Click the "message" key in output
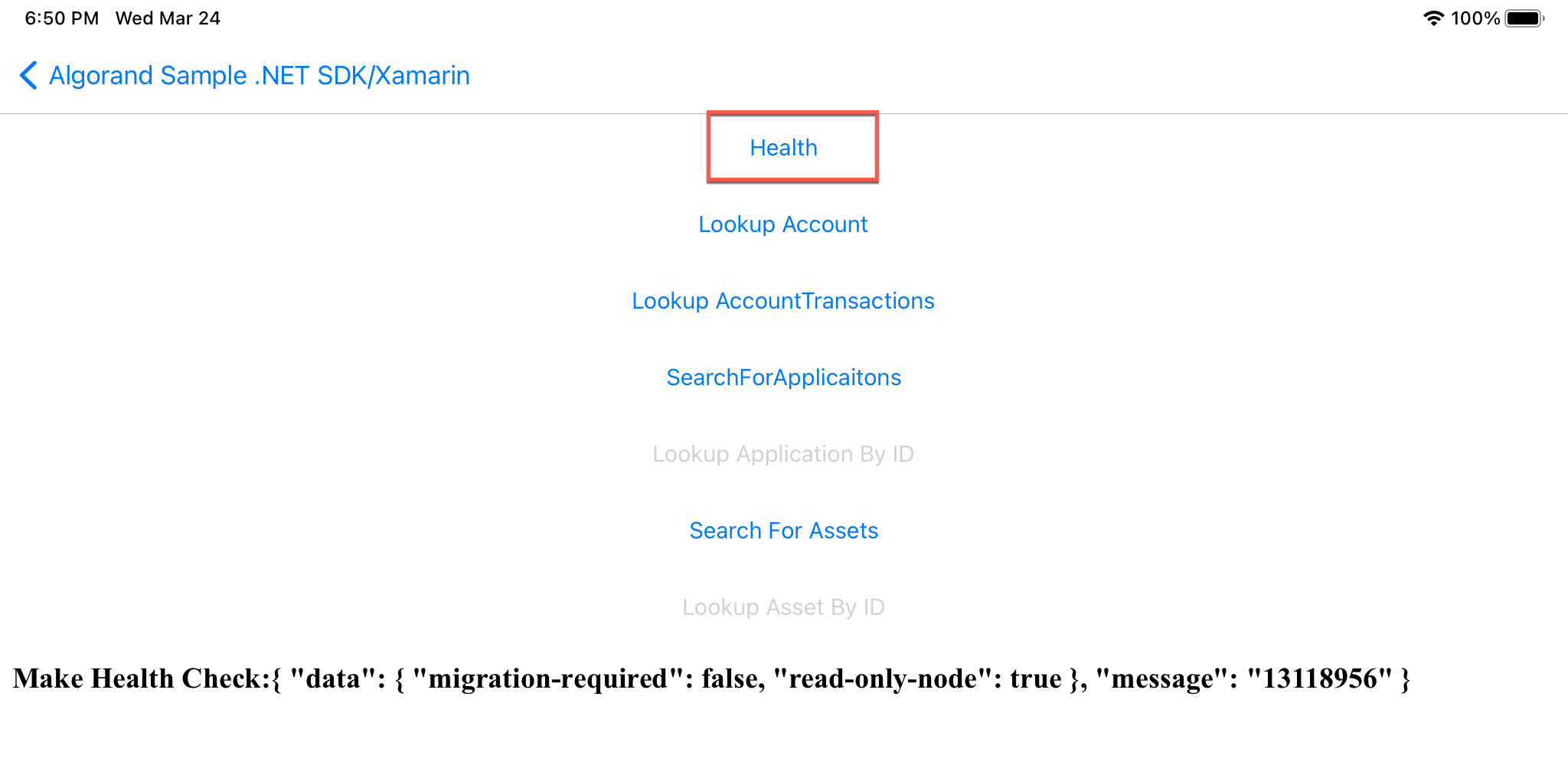 (1162, 678)
